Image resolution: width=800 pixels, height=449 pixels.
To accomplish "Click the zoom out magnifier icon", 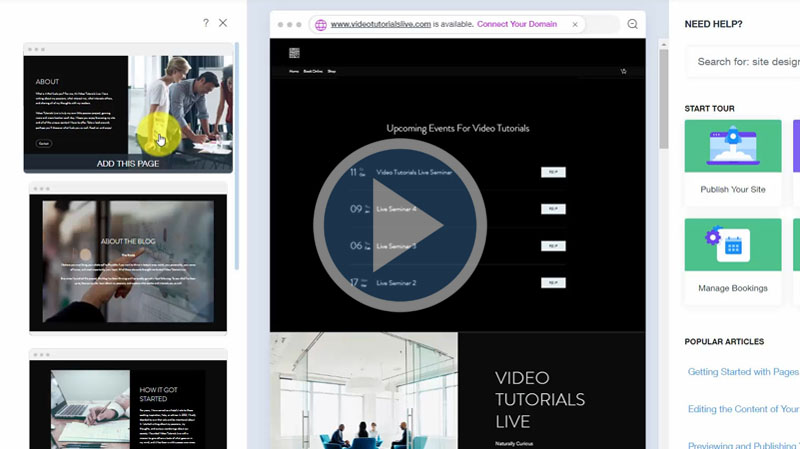I will pyautogui.click(x=632, y=24).
